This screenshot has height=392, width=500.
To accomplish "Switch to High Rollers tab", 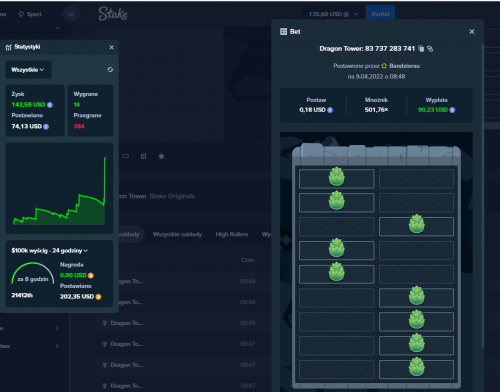I will point(232,234).
